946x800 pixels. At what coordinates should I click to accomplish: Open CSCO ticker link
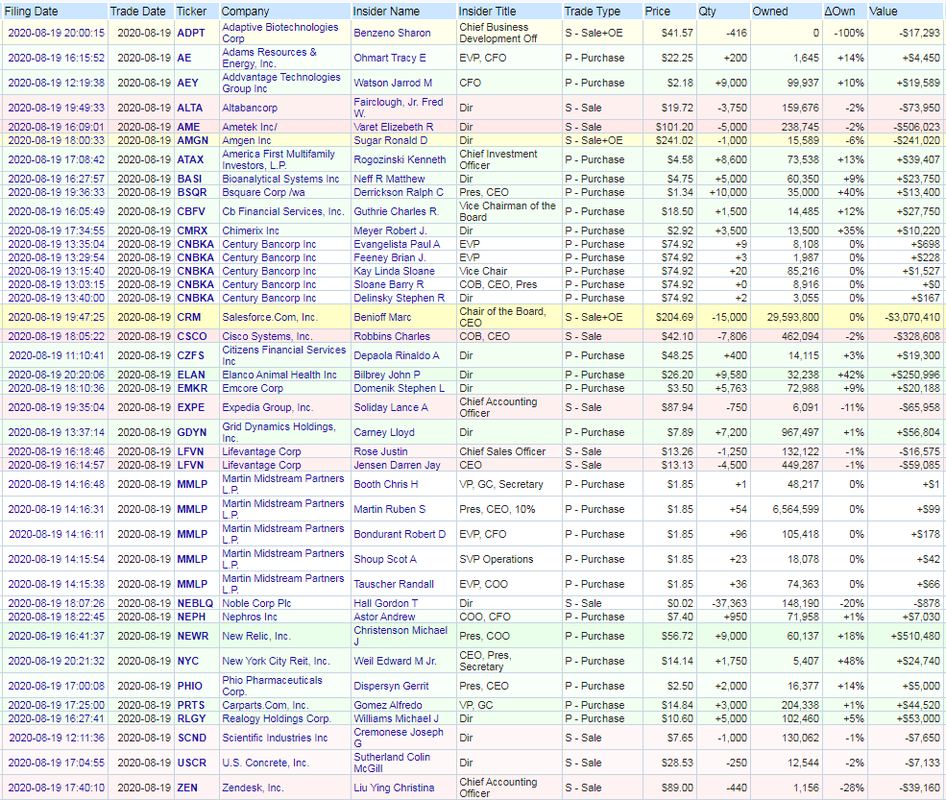pyautogui.click(x=192, y=336)
